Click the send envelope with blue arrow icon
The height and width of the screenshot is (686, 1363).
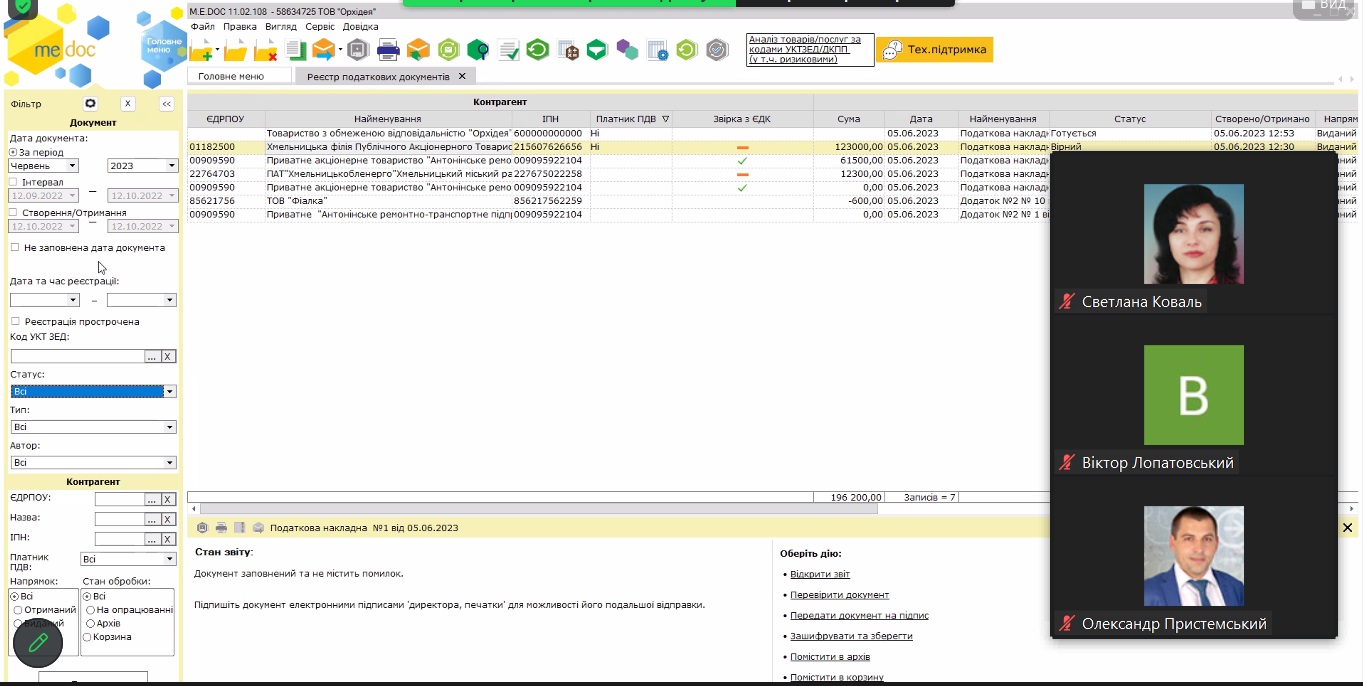tap(323, 49)
